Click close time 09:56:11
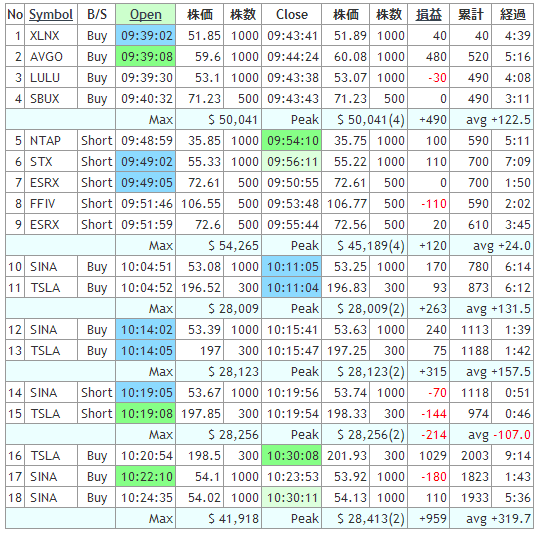The height and width of the screenshot is (534, 538). (292, 161)
